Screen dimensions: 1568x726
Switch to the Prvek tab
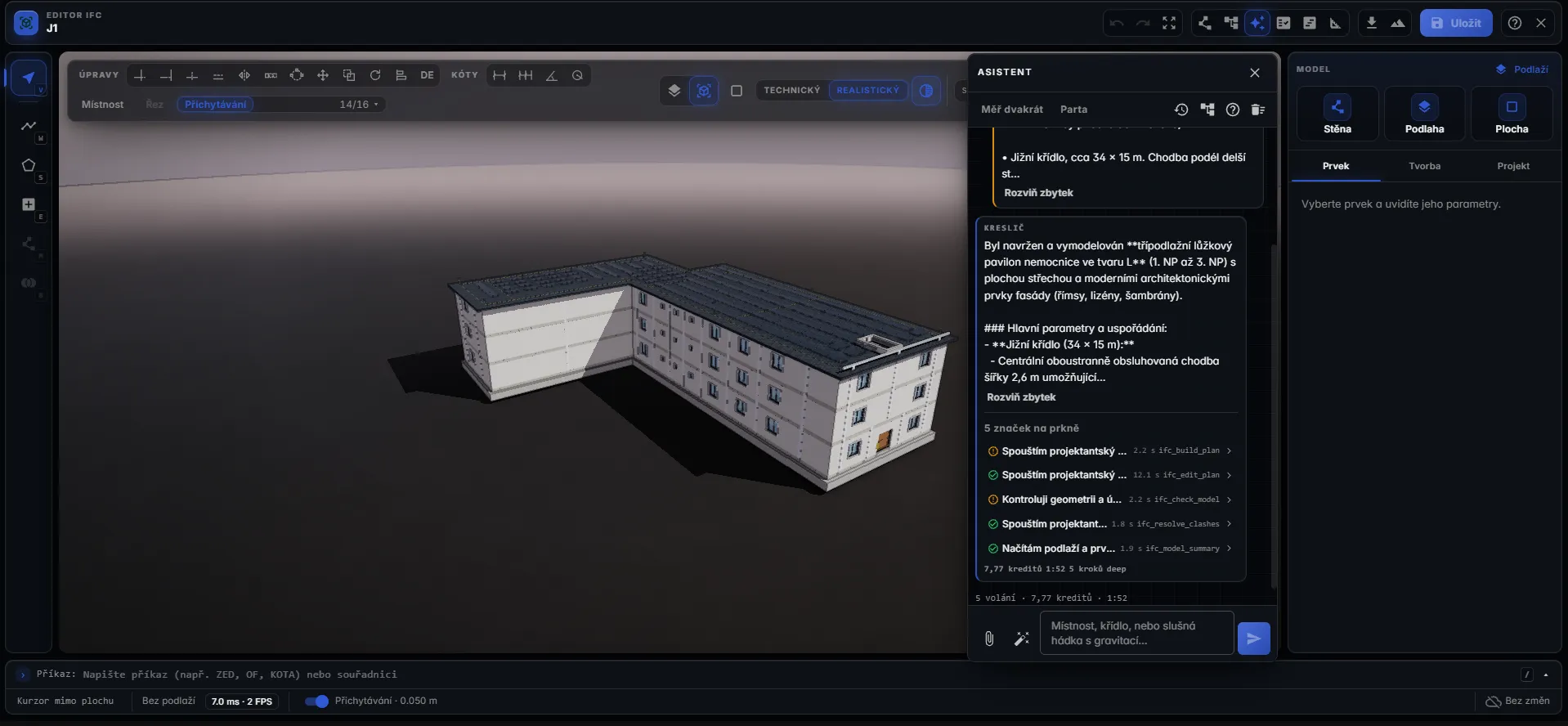click(1336, 166)
